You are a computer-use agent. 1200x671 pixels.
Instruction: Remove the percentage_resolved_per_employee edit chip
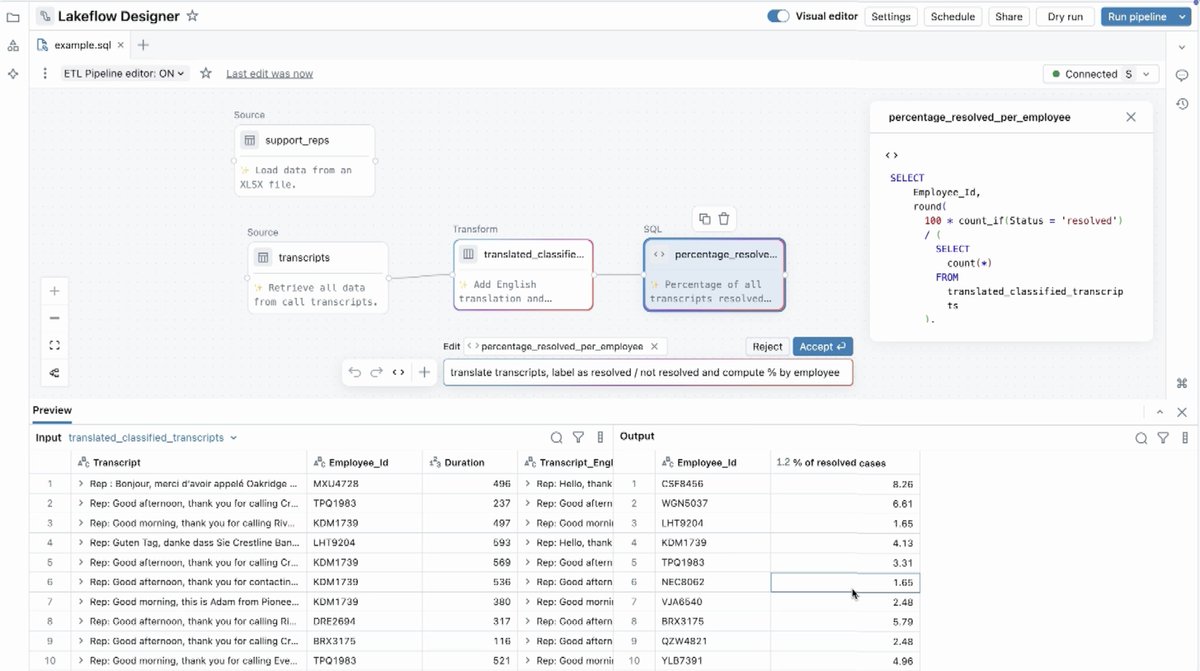[x=654, y=346]
